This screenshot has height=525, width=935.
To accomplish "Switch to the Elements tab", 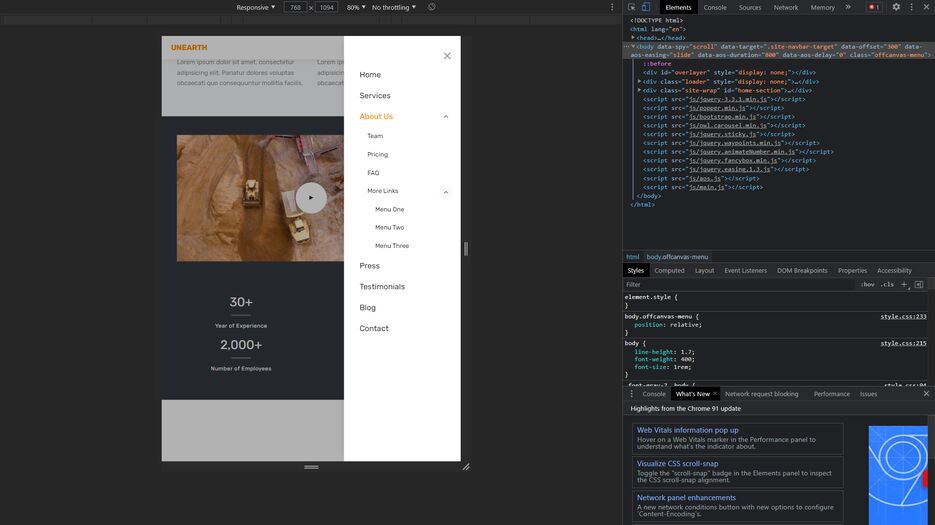I will (678, 8).
